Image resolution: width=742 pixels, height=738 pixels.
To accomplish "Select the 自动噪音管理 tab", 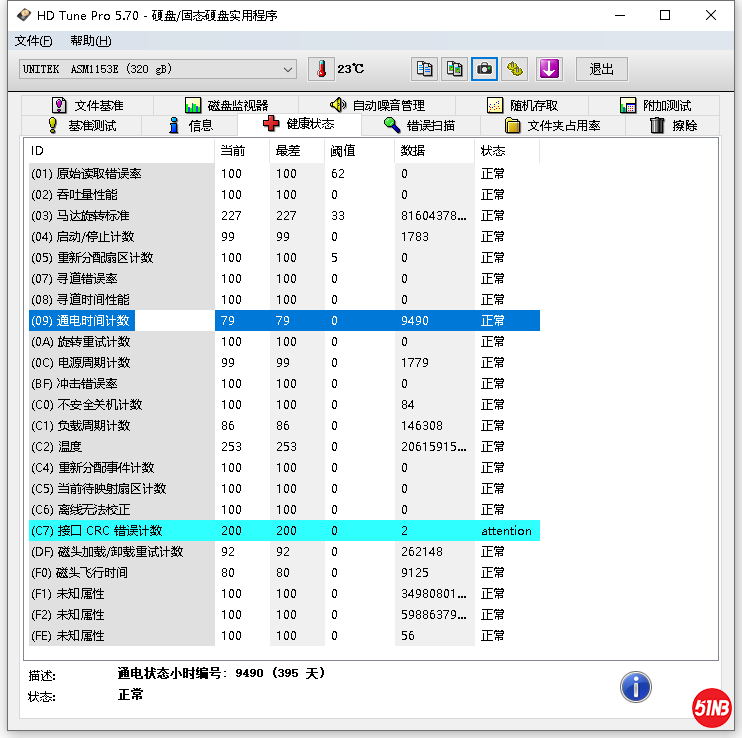I will [377, 105].
